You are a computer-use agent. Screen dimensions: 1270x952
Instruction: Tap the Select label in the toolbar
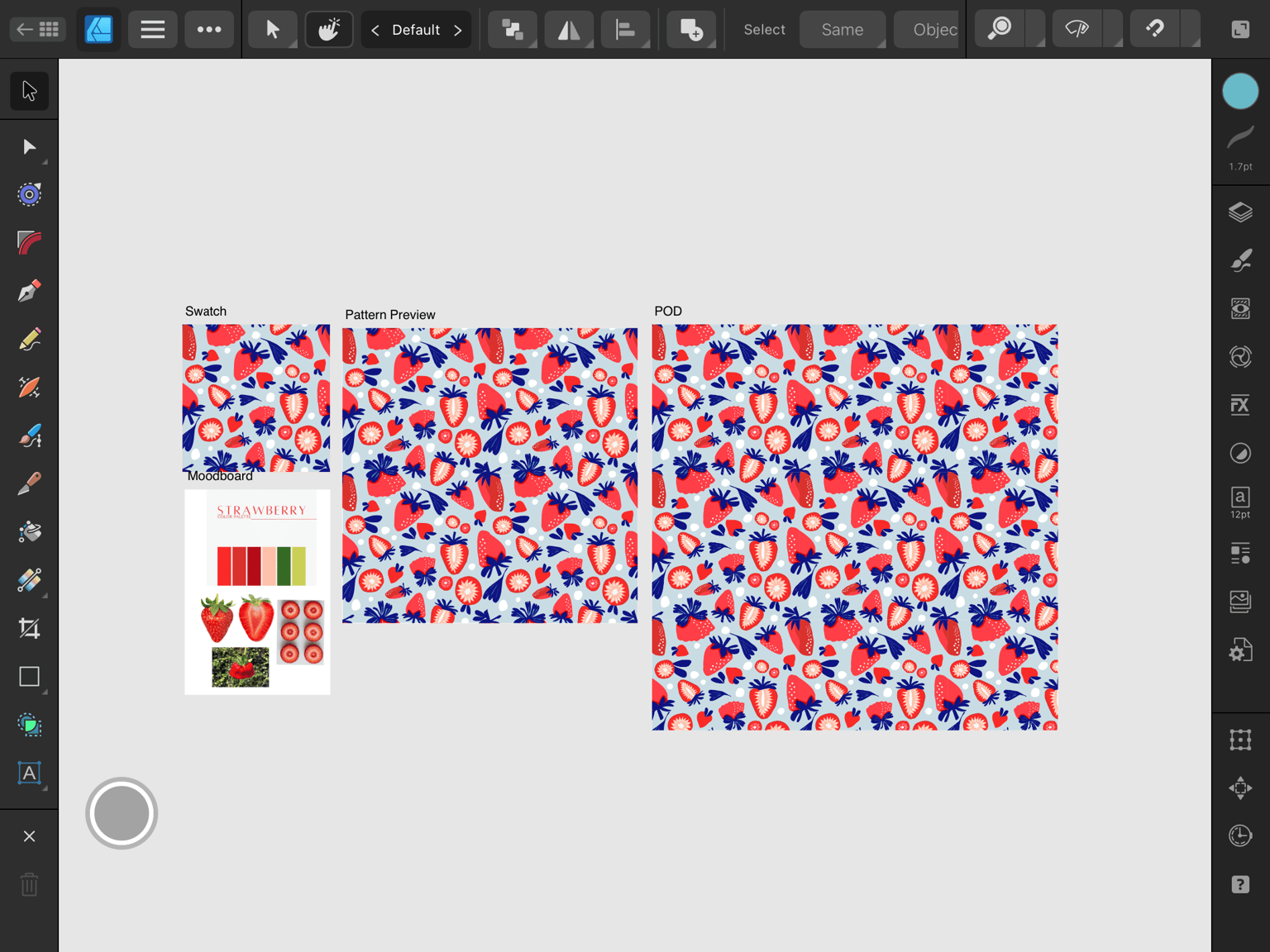[764, 30]
